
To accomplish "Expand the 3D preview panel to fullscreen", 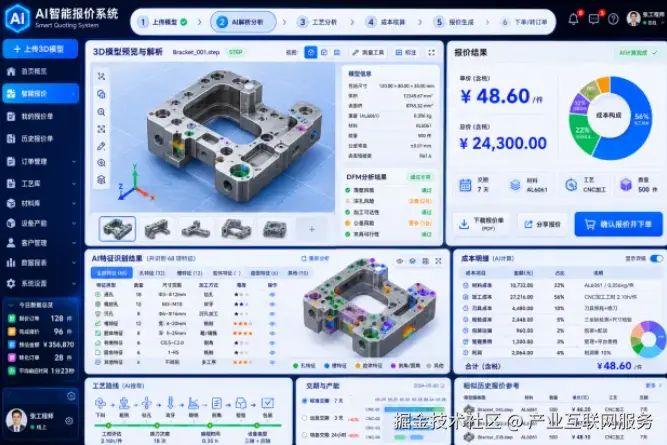I will (x=431, y=52).
